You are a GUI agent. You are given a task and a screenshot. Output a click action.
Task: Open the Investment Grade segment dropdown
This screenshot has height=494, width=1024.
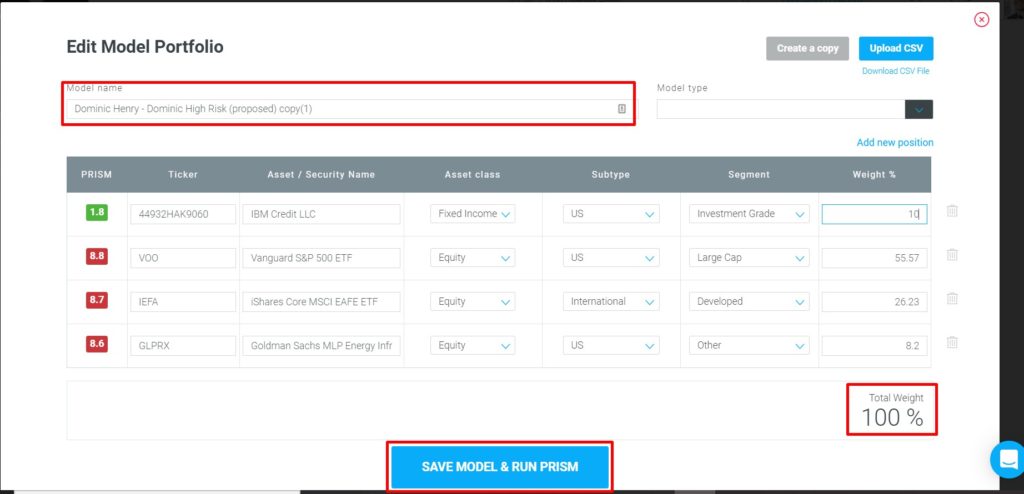click(749, 214)
